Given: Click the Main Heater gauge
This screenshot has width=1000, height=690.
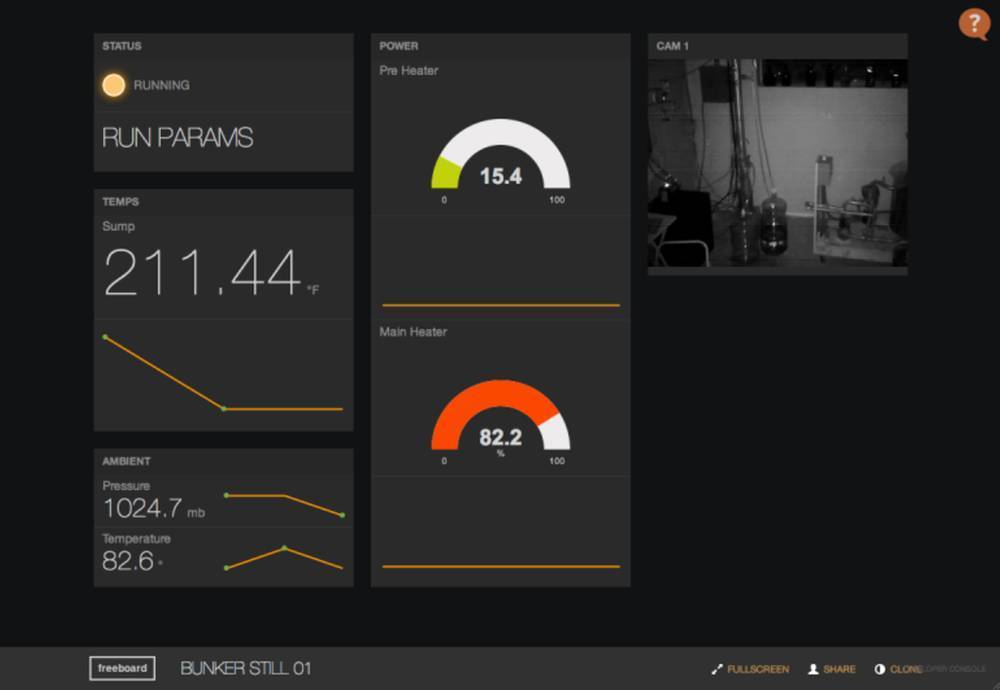Looking at the screenshot, I should [500, 419].
